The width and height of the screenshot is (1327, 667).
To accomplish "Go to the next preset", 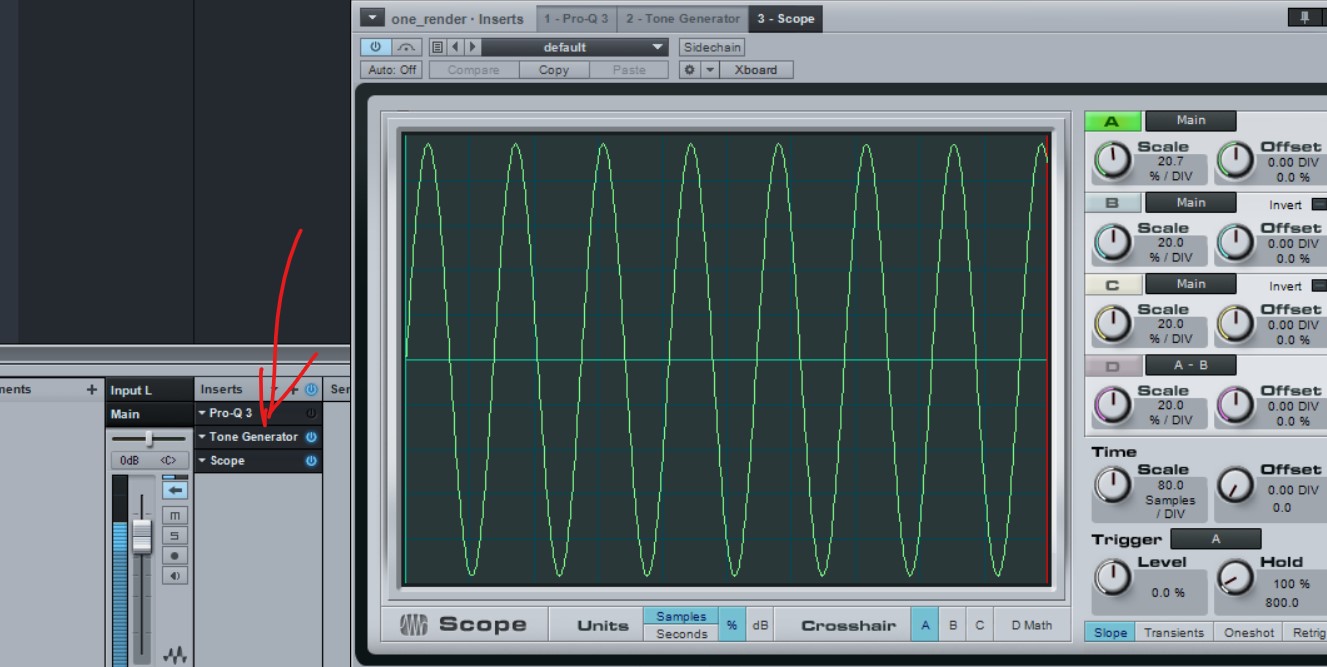I will [x=473, y=47].
